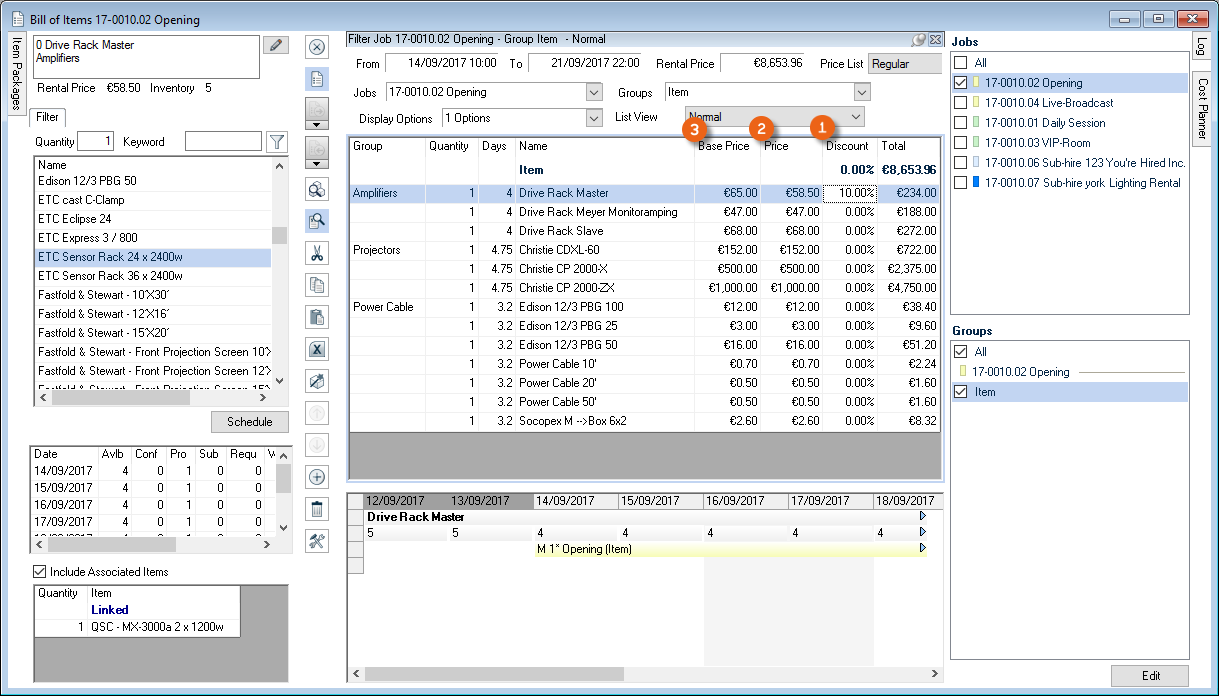Click the wrench tools icon
The height and width of the screenshot is (696, 1219).
[x=317, y=541]
